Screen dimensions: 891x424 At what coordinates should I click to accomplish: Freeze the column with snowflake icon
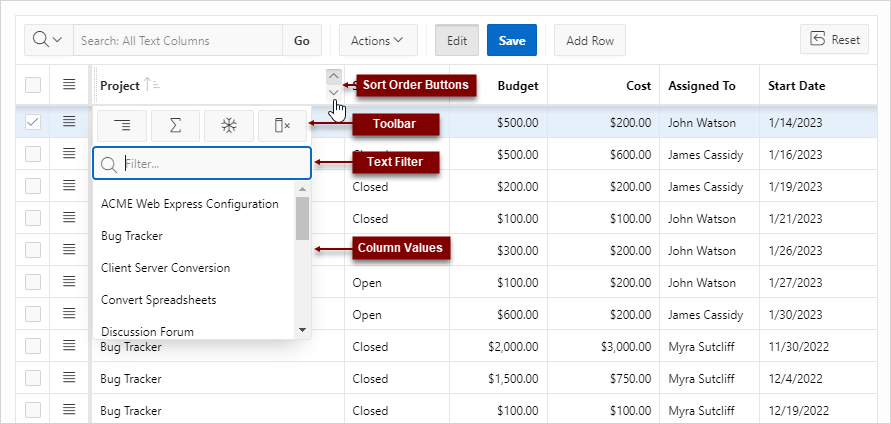point(229,125)
